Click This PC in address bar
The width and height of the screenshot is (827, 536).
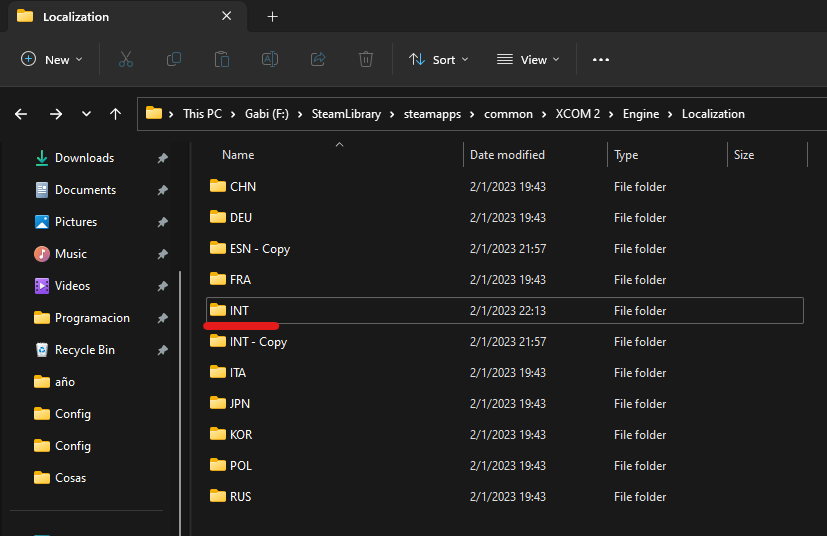pyautogui.click(x=202, y=114)
